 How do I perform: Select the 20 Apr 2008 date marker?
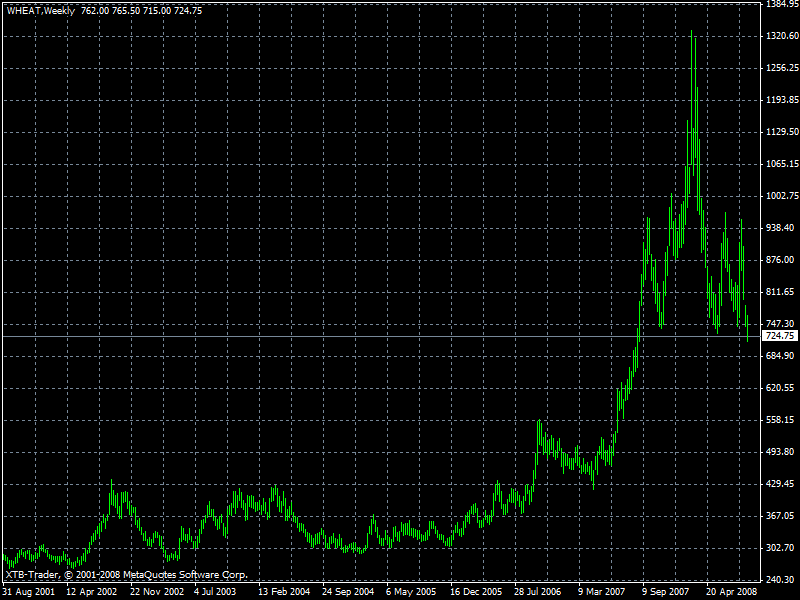(732, 592)
